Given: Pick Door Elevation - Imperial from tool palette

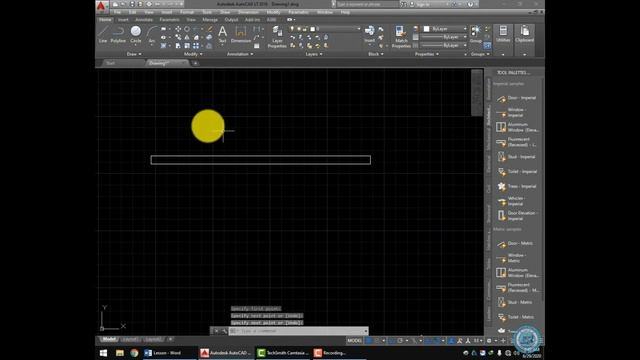Looking at the screenshot, I should [517, 216].
